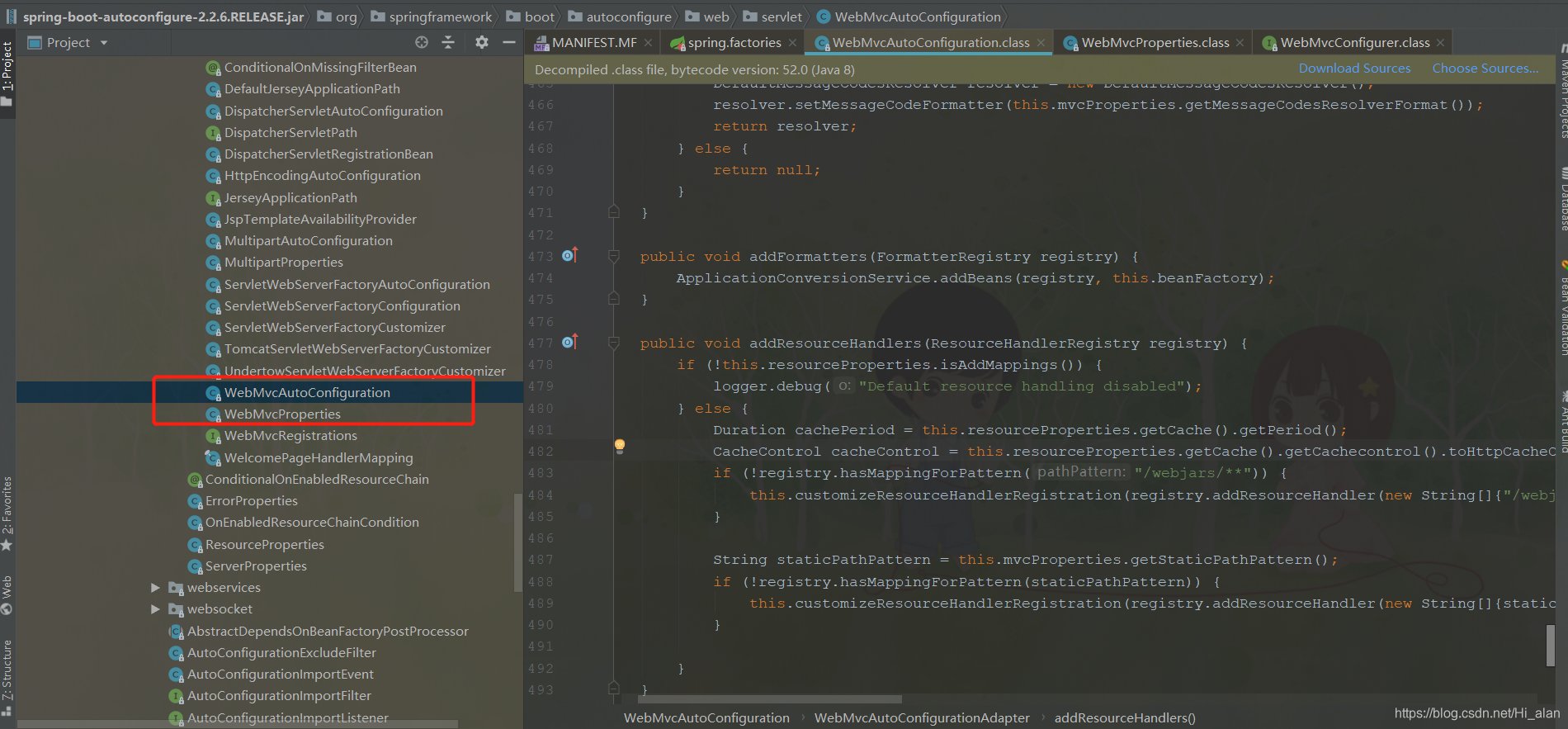Select WelcomePageHandlerMapping in tree
The image size is (1568, 729).
click(x=319, y=458)
